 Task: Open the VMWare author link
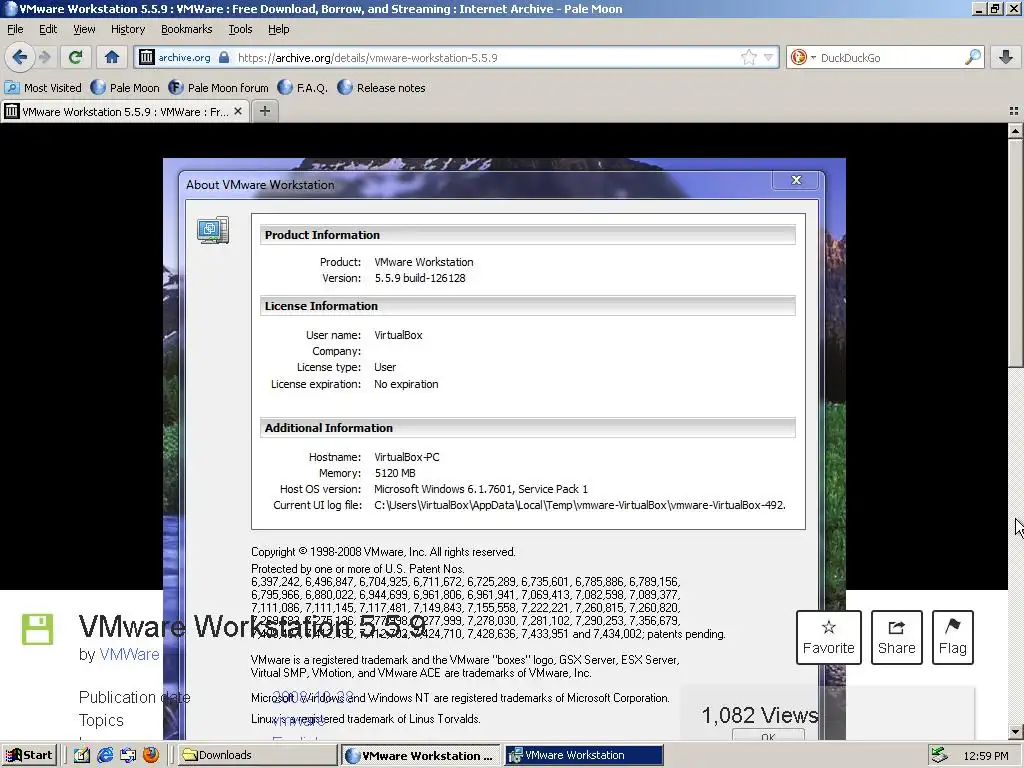(129, 654)
